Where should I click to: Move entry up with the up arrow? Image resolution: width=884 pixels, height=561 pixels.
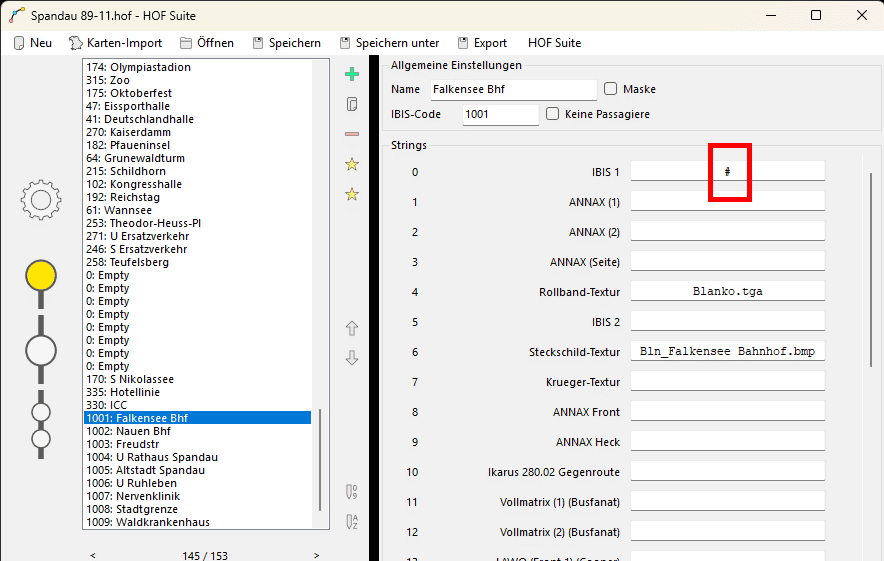[x=351, y=328]
